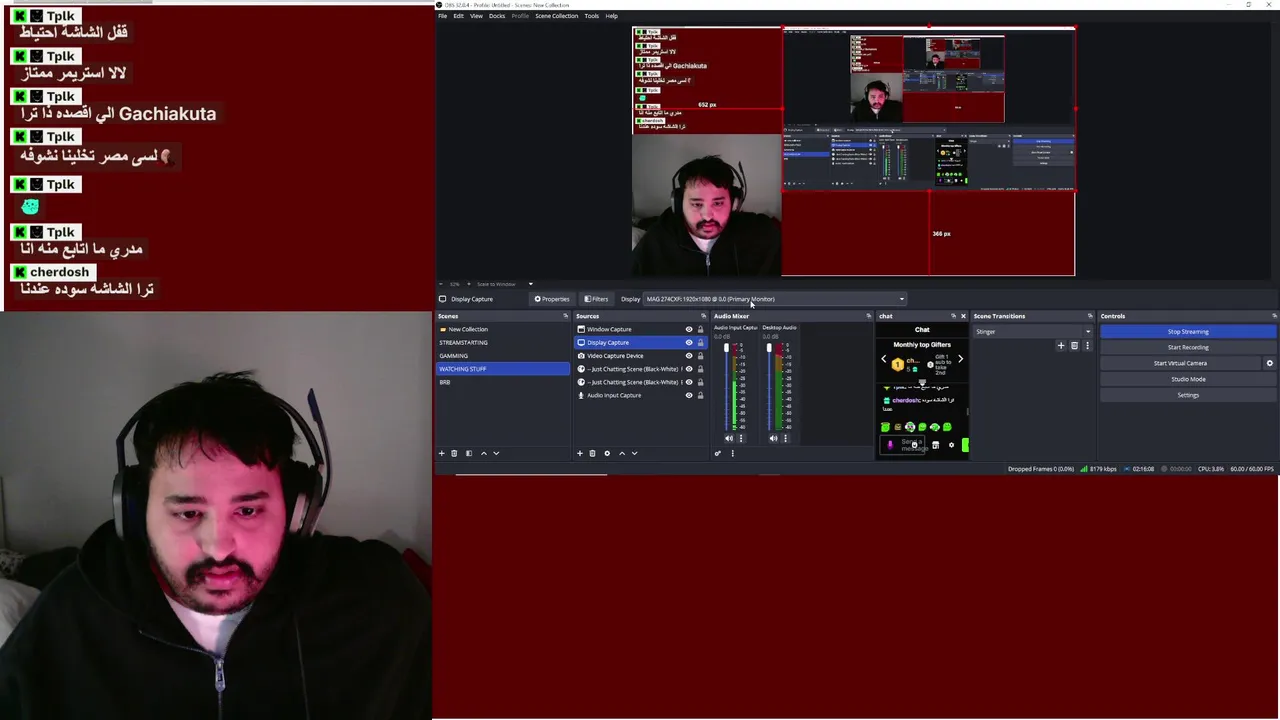Float the Sources dock popout icon
The image size is (1280, 720).
703,316
